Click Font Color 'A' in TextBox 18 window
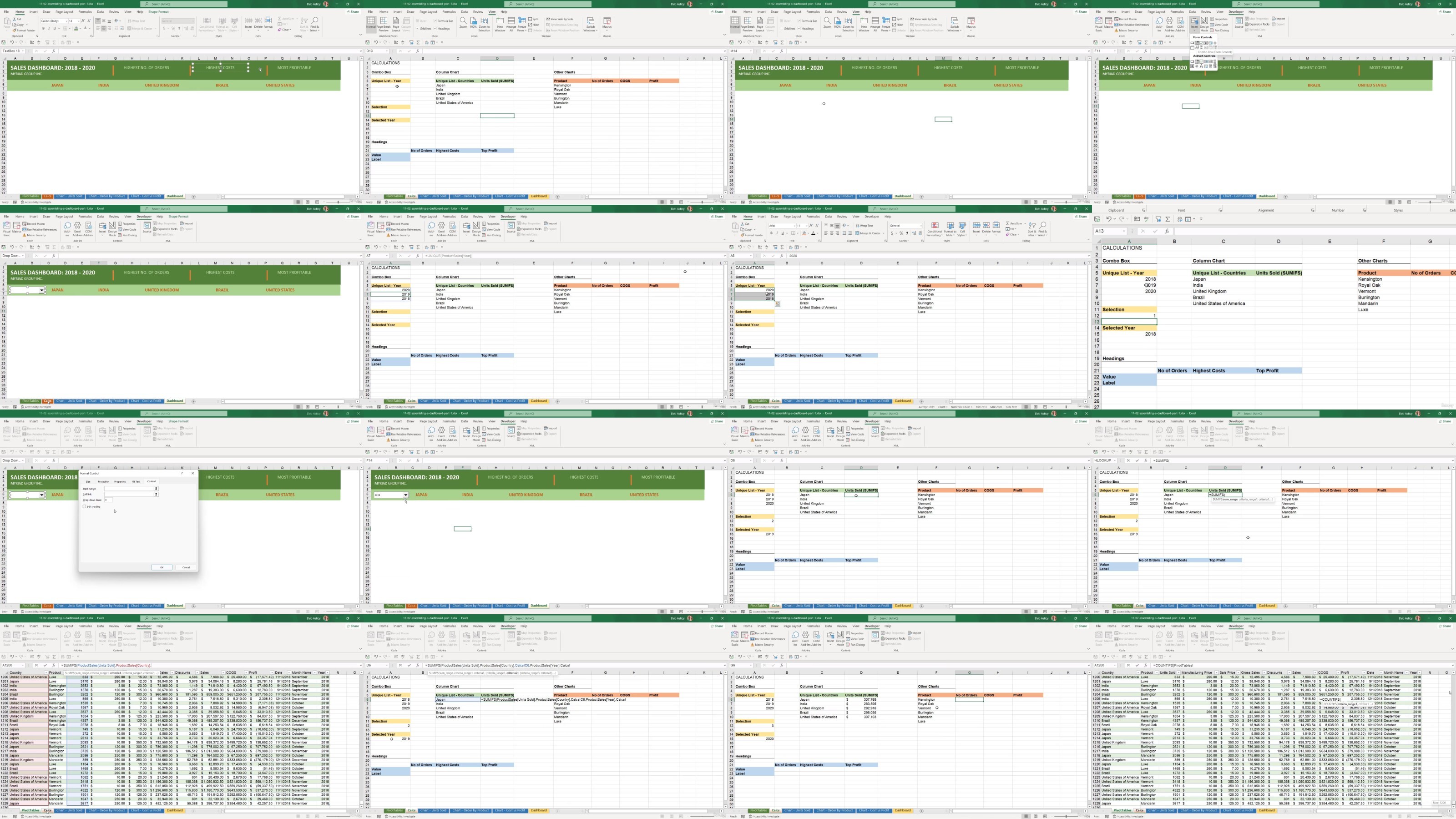 tap(86, 28)
